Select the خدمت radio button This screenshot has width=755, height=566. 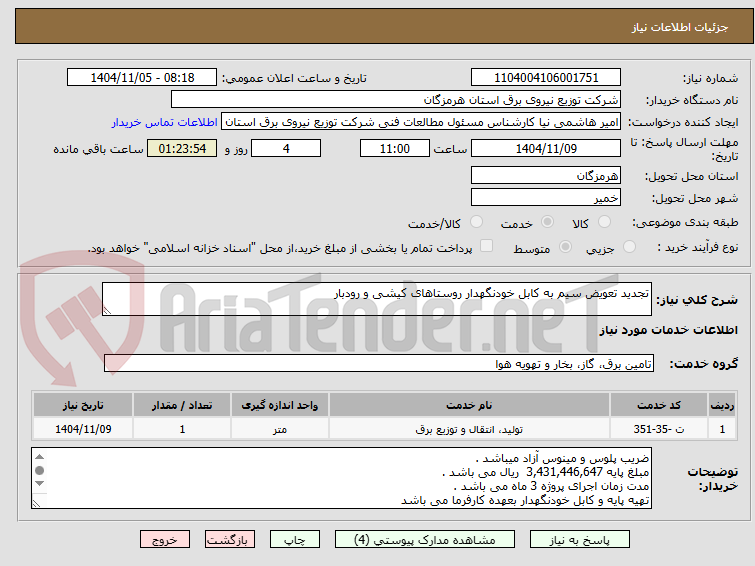tap(547, 222)
